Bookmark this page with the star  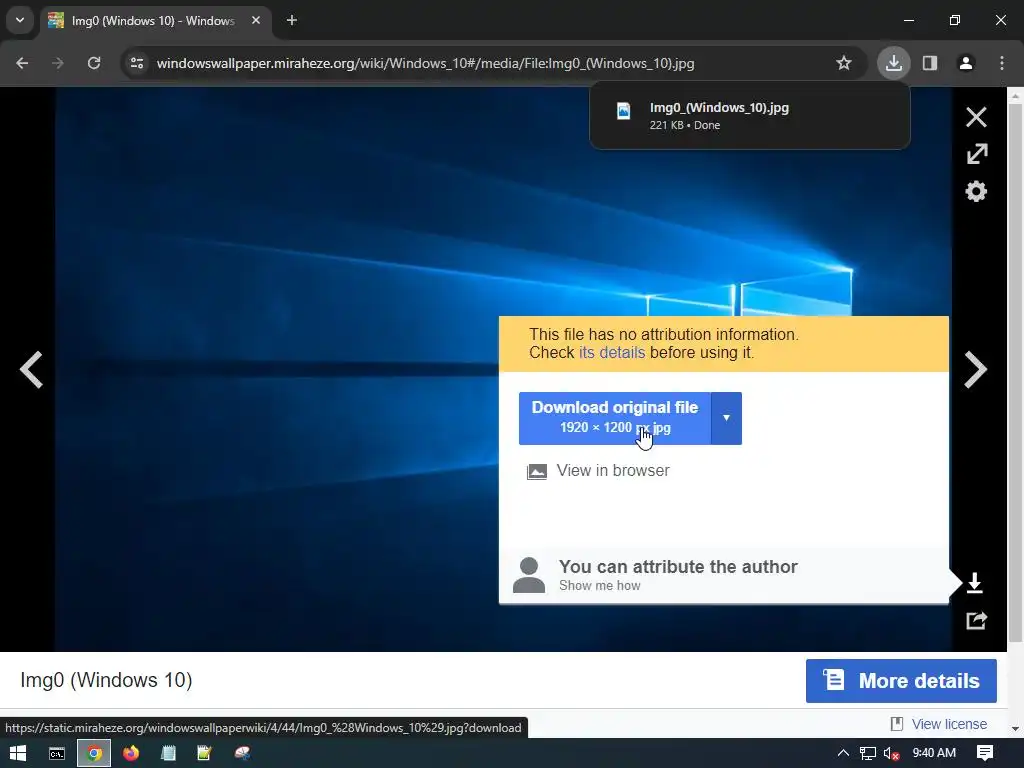tap(844, 63)
